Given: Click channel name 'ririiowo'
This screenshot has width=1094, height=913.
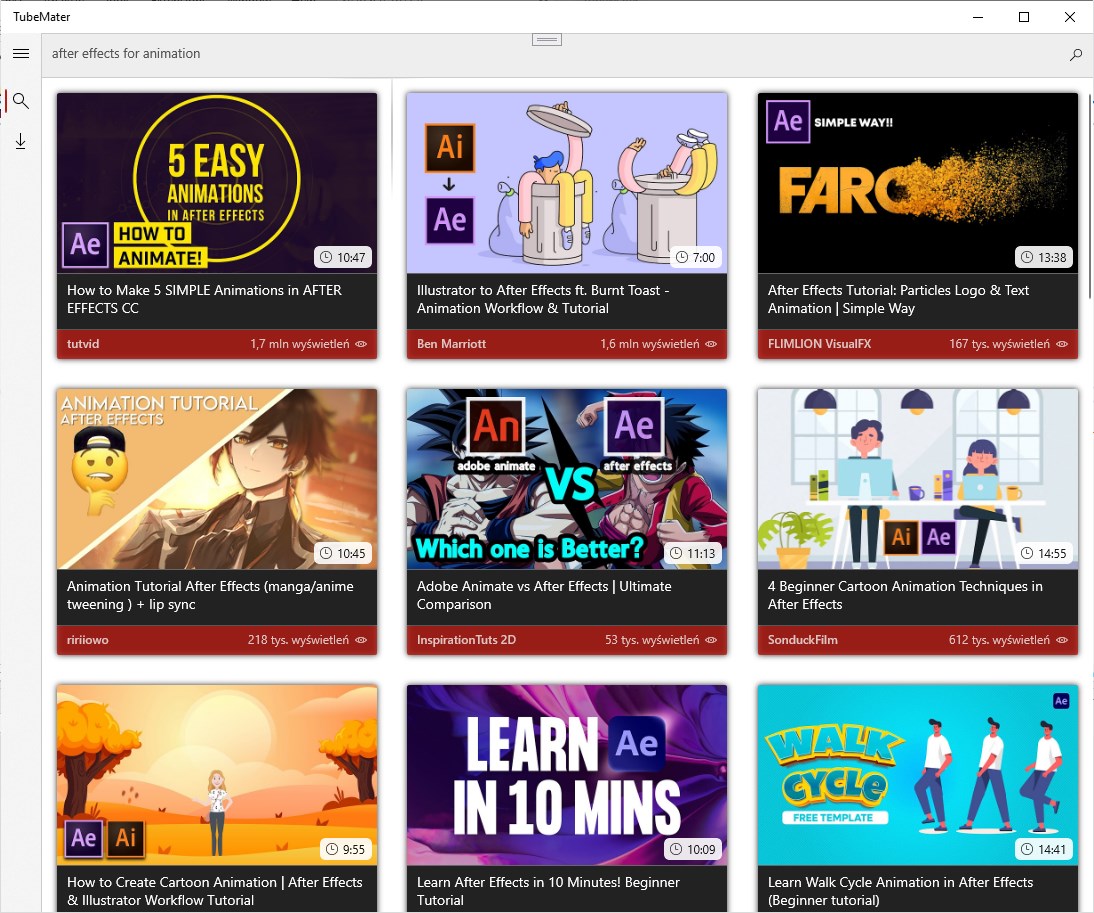Looking at the screenshot, I should (x=88, y=640).
